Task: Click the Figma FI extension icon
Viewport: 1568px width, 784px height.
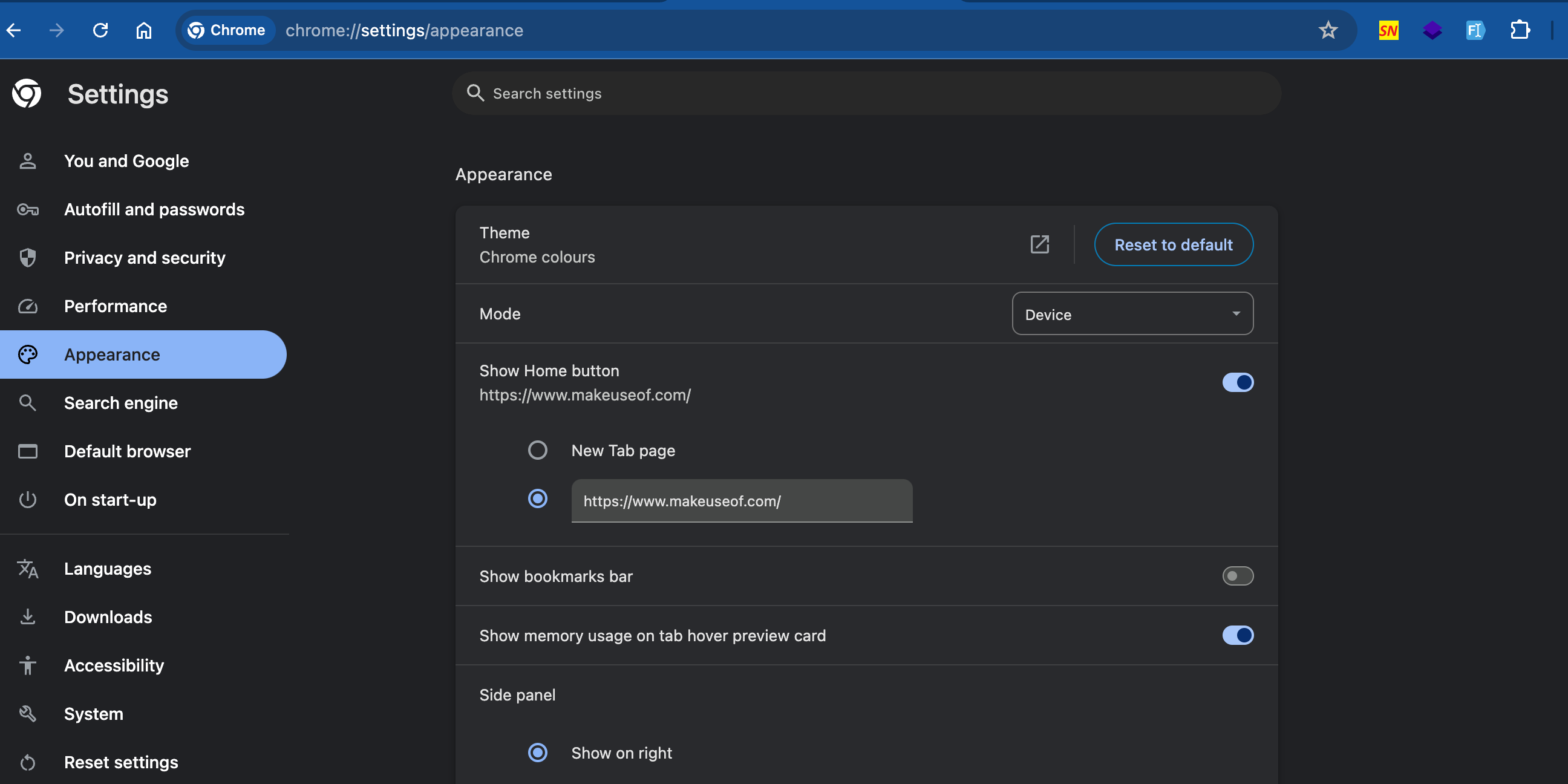Action: (x=1477, y=29)
